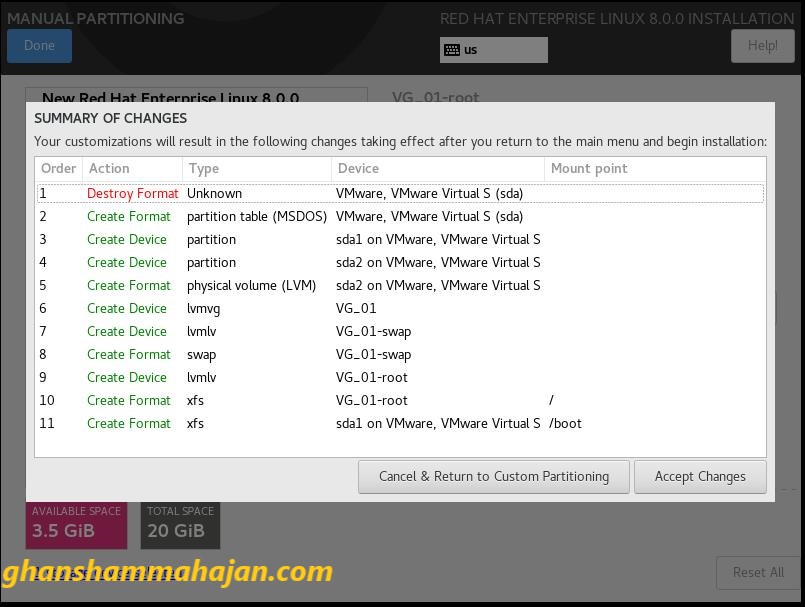Open the Help! button

click(x=762, y=46)
